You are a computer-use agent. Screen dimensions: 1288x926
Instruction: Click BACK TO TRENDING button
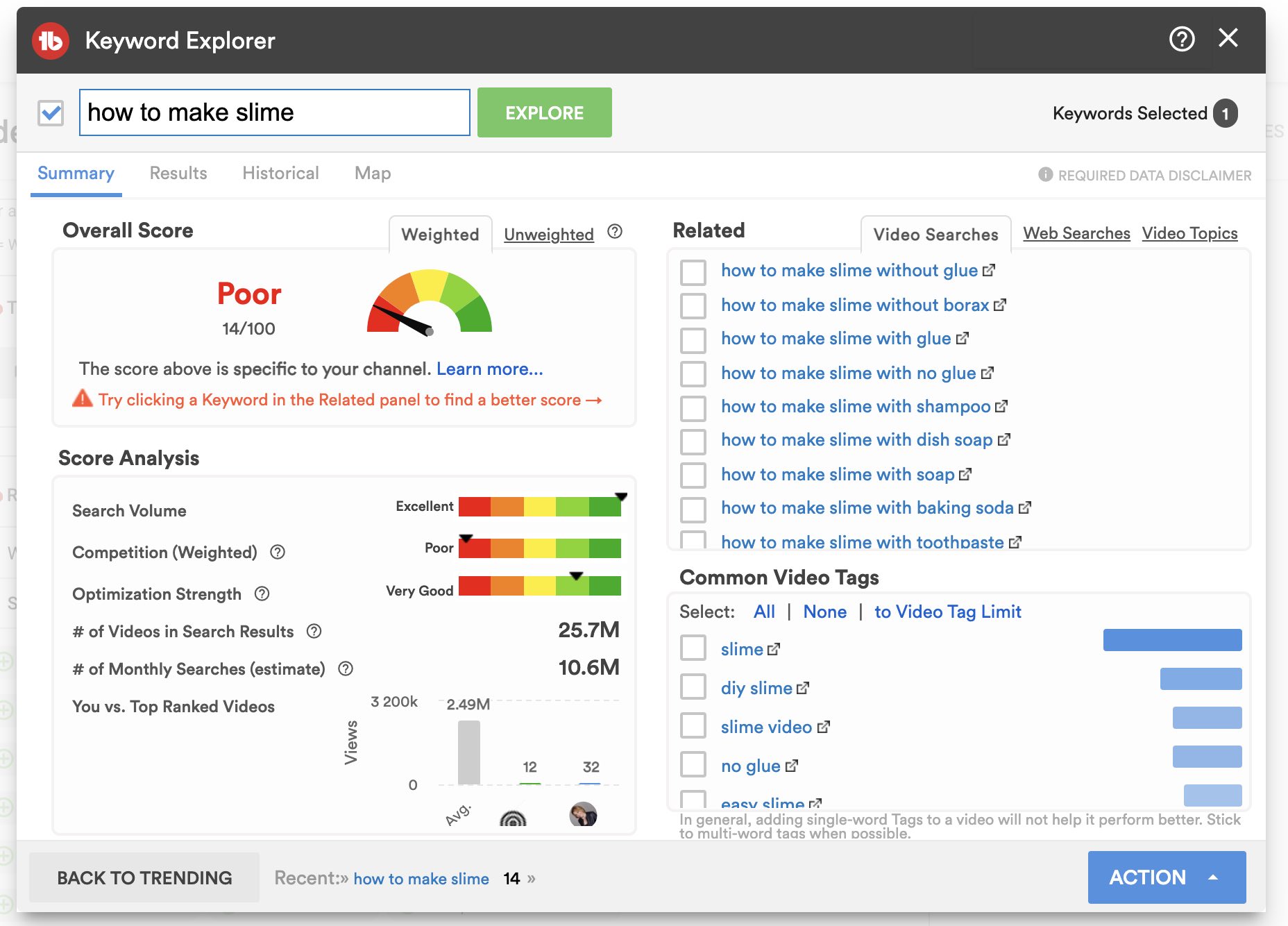(x=144, y=877)
